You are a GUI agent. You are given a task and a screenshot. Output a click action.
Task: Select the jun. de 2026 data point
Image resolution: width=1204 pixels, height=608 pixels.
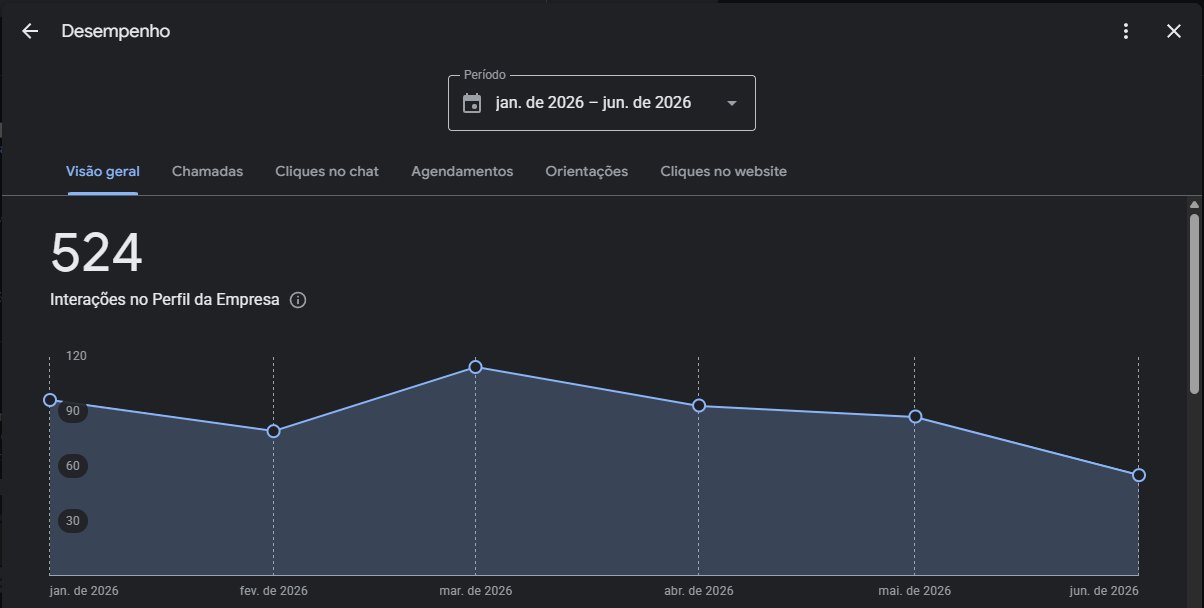1138,475
